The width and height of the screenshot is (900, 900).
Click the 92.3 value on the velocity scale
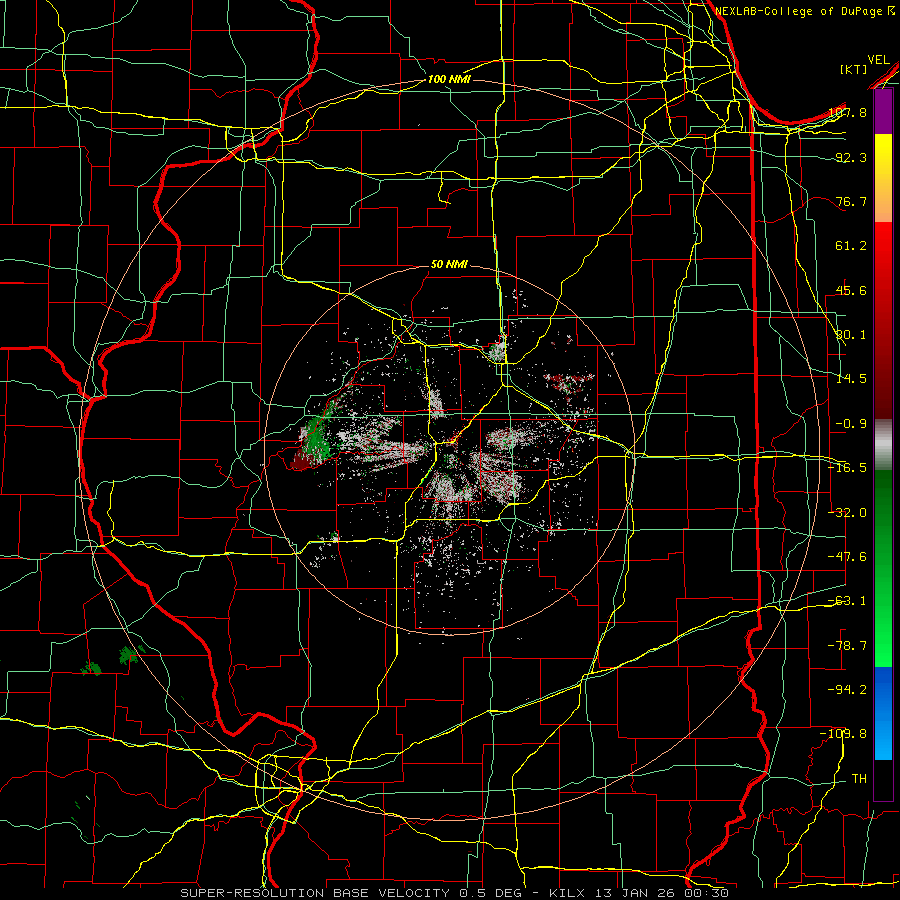851,157
